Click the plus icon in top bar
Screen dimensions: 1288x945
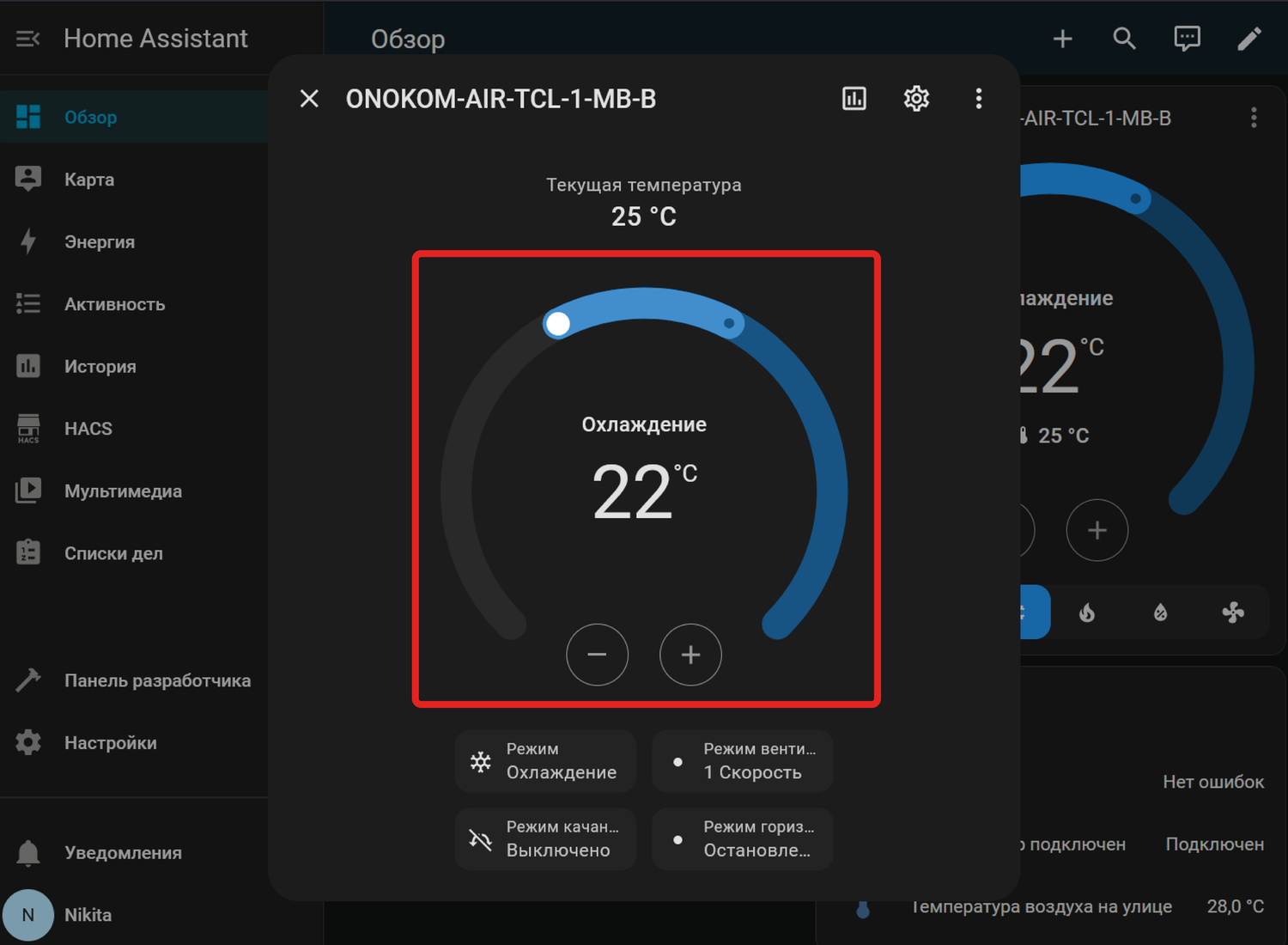point(1062,39)
